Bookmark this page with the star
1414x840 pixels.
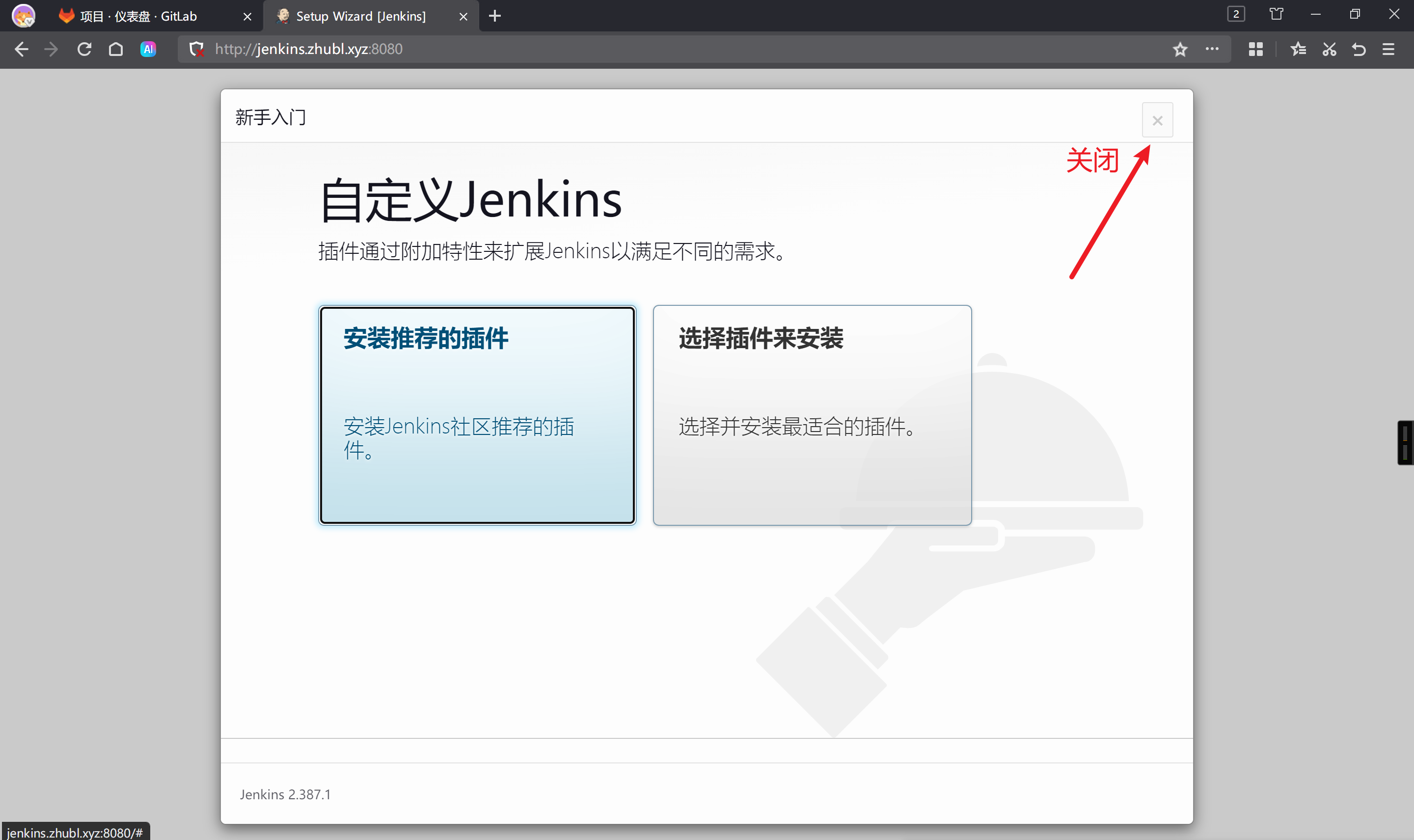click(1180, 49)
